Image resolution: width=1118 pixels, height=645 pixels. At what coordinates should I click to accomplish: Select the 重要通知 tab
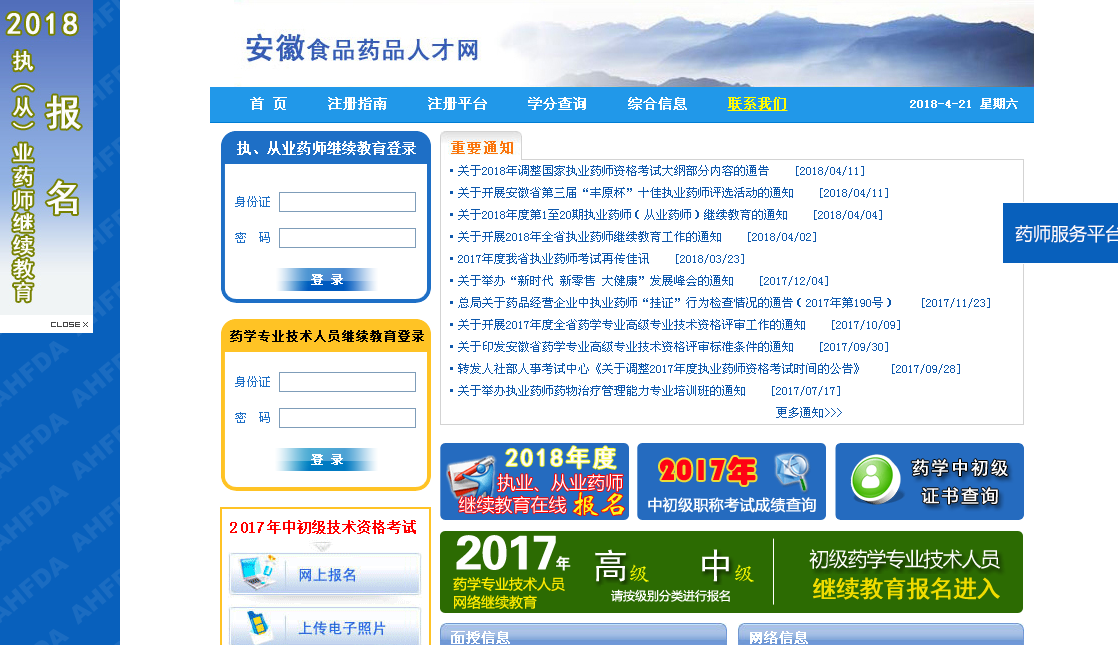[x=481, y=148]
